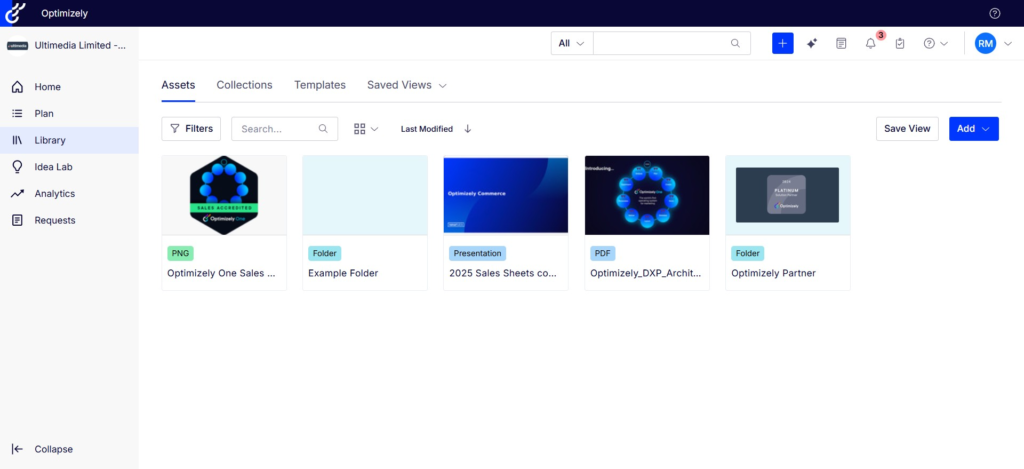The image size is (1024, 469).
Task: Open the AI sparkle assistant icon
Action: [812, 43]
